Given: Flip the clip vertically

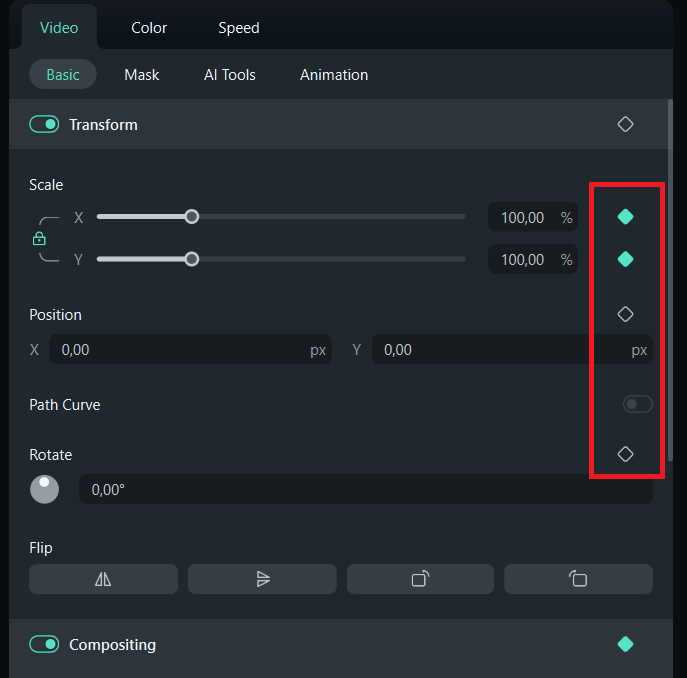Looking at the screenshot, I should (262, 579).
